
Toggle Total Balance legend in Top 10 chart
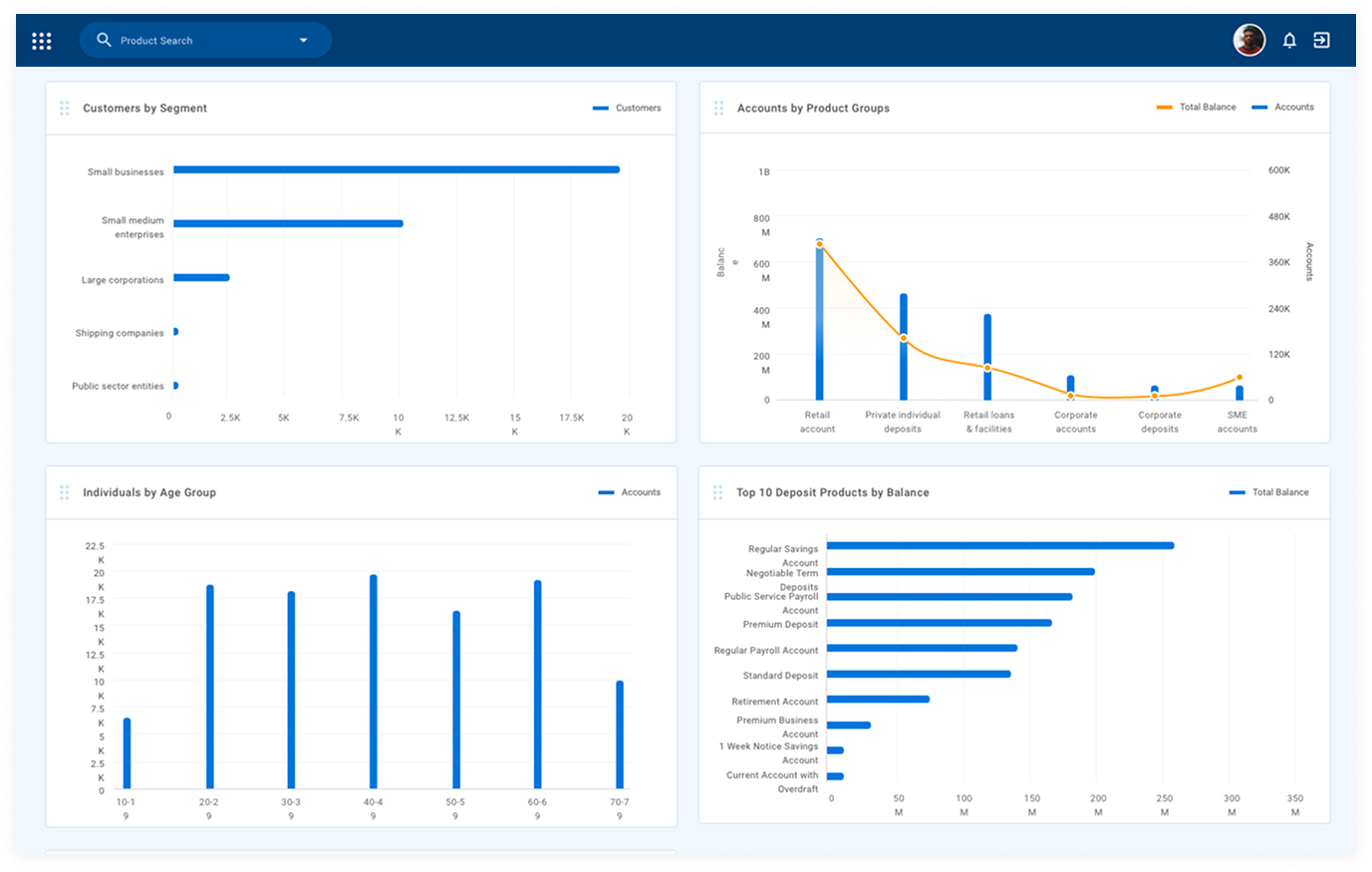(x=1269, y=492)
